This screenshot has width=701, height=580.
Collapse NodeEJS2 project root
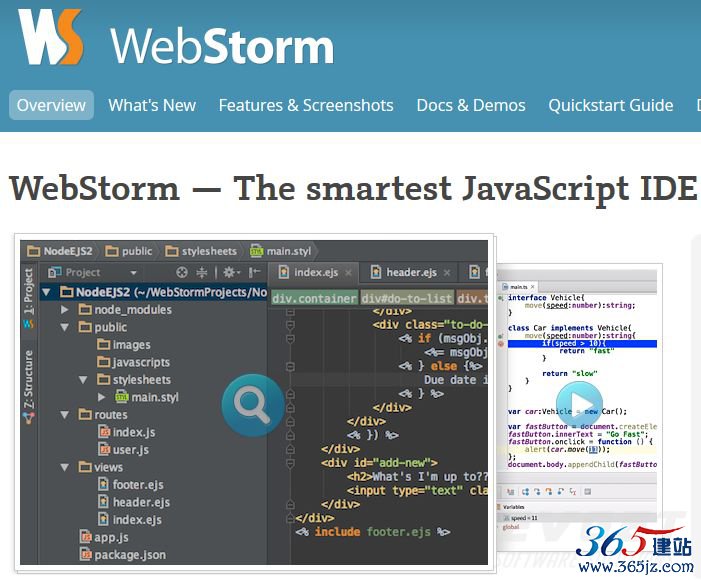[x=46, y=292]
